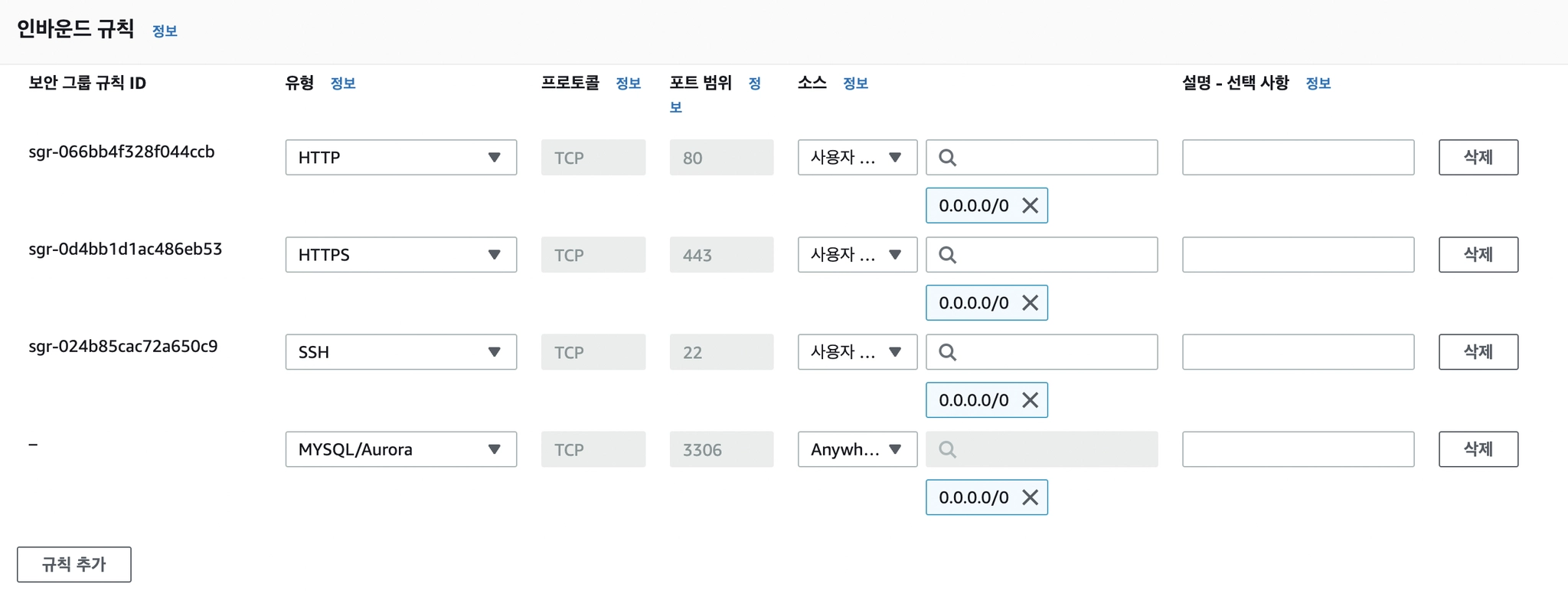Delete the MYSQL/Aurora rule with 삭제
Screen dimensions: 1568x597
[1478, 449]
